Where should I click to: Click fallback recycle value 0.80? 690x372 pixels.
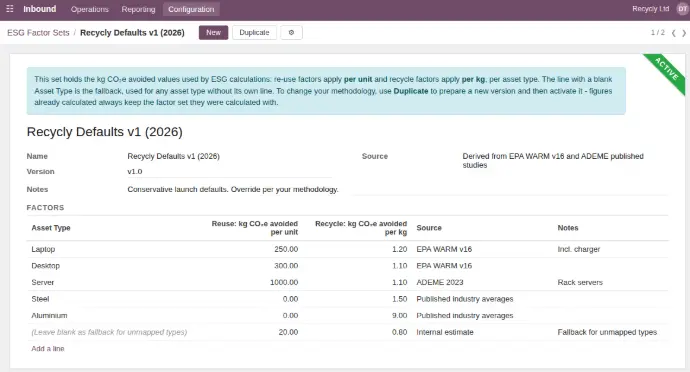click(400, 332)
